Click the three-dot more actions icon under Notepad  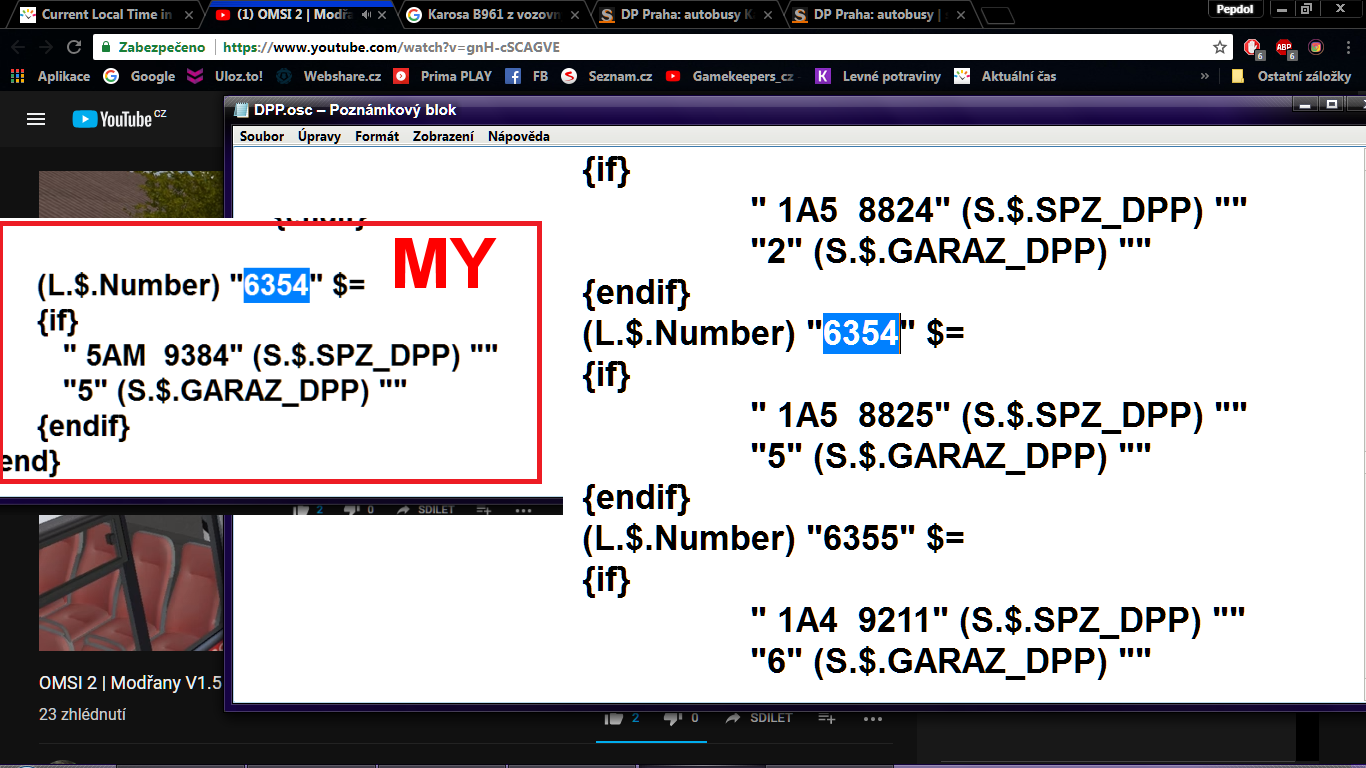click(872, 718)
